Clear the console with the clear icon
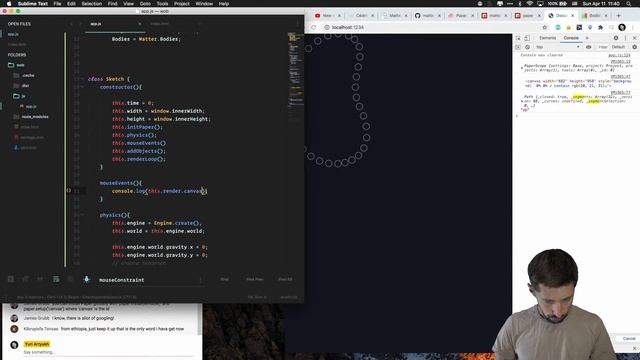 (527, 47)
